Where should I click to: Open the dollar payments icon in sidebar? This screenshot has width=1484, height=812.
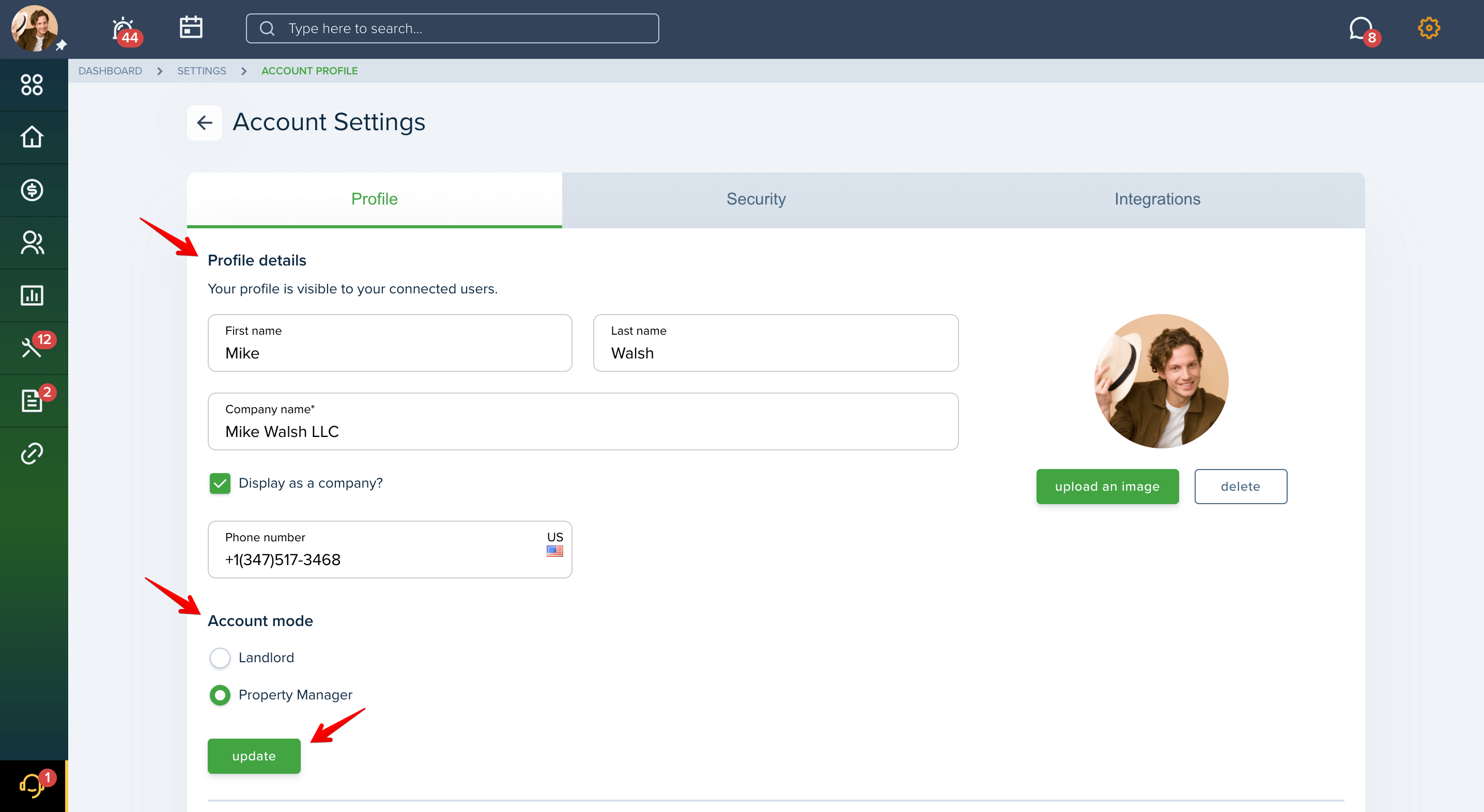32,190
